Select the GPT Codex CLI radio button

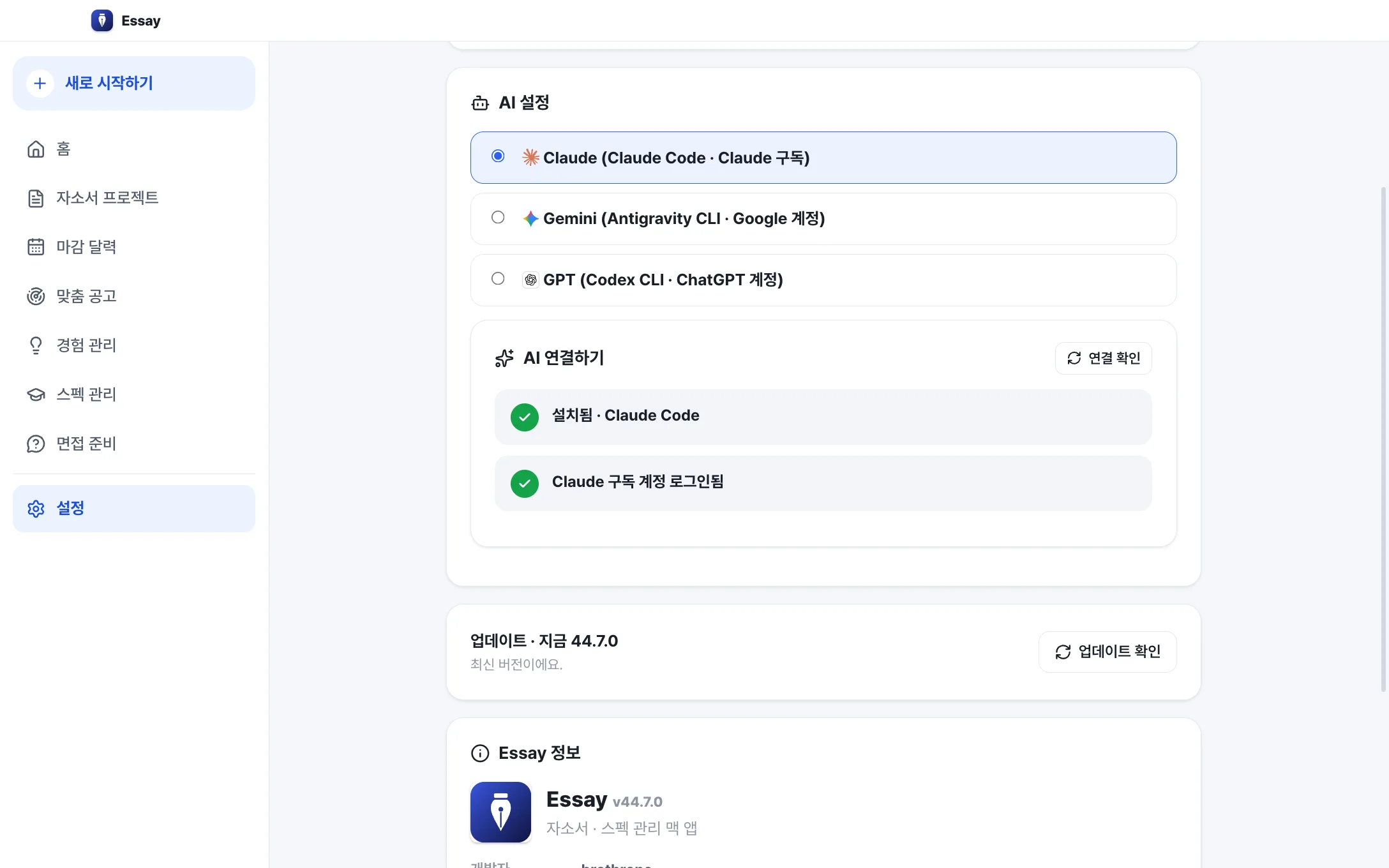coord(498,278)
